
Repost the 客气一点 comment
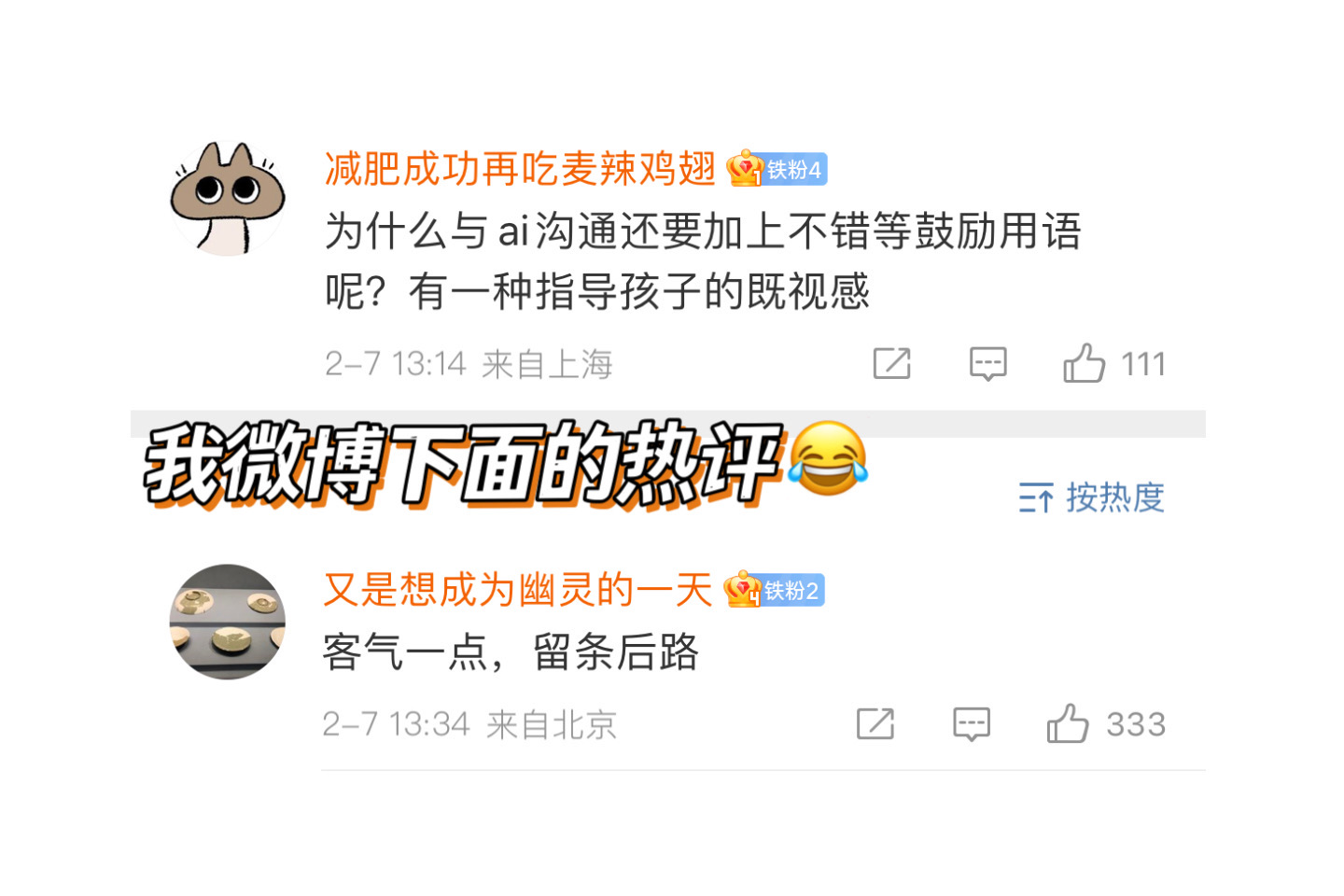click(x=875, y=723)
